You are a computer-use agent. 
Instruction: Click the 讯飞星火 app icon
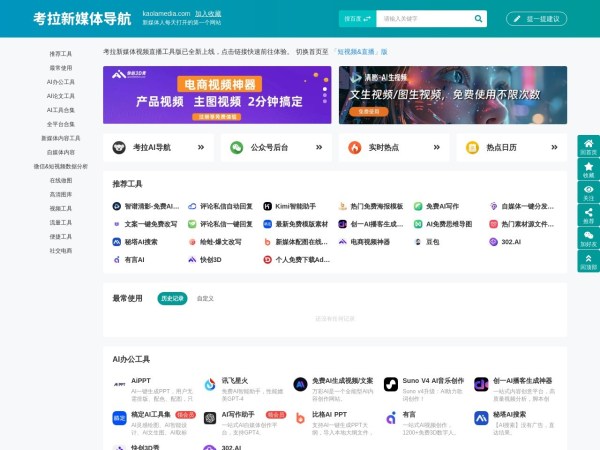tap(210, 385)
